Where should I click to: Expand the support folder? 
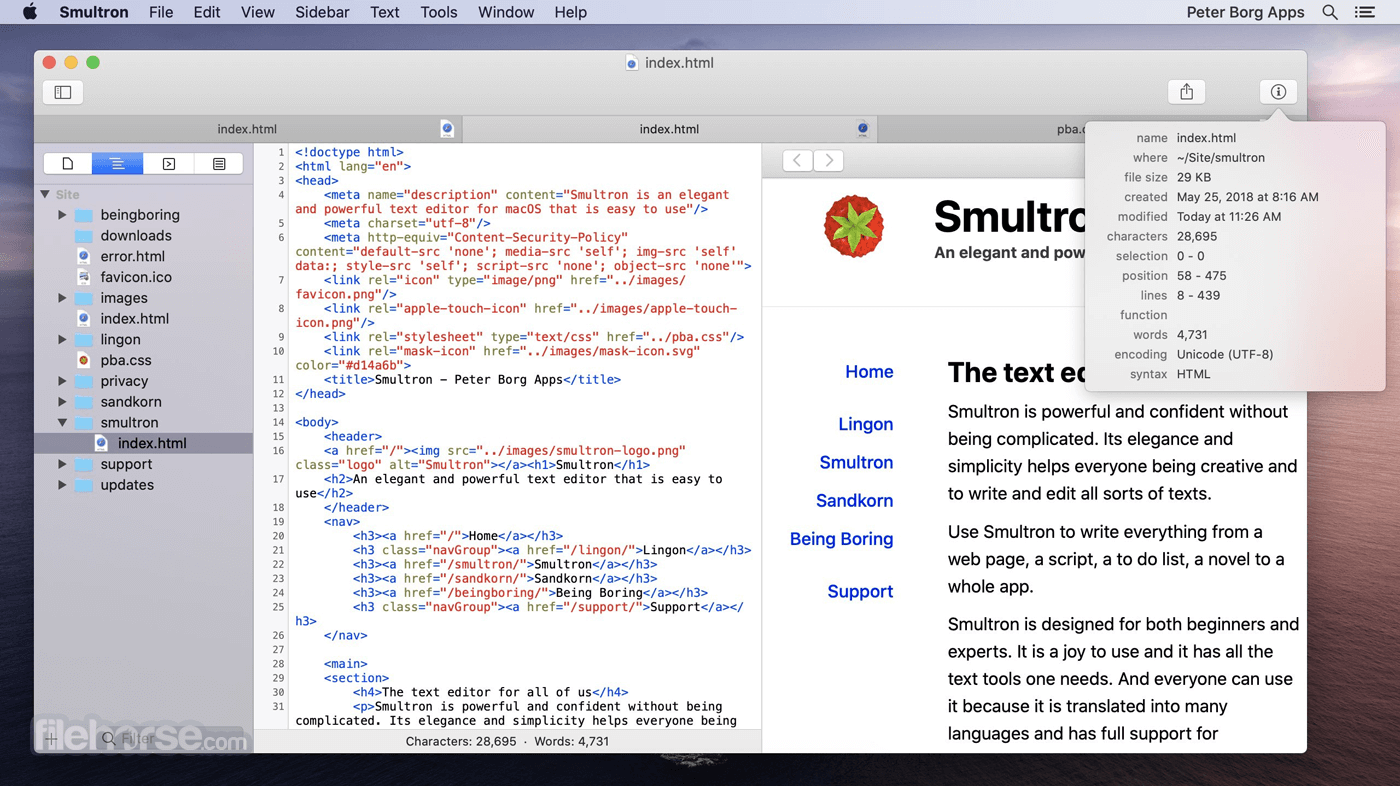(62, 464)
